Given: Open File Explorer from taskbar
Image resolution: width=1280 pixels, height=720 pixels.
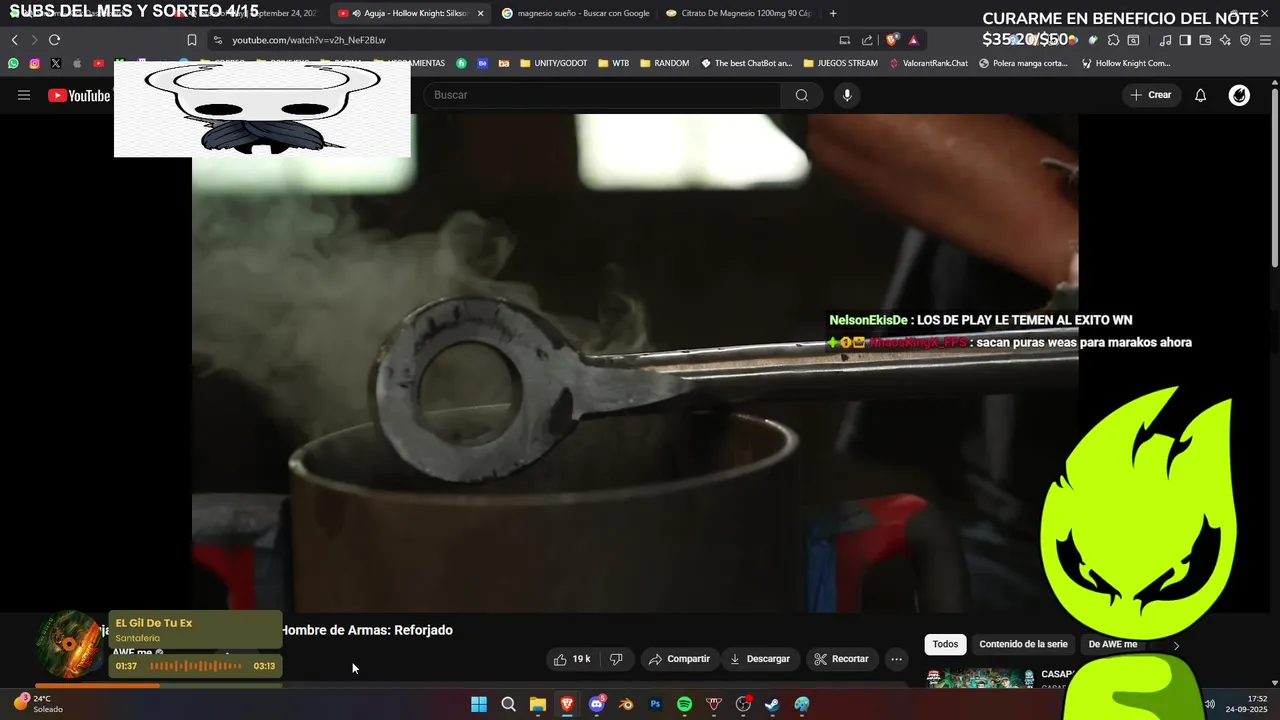Looking at the screenshot, I should (537, 704).
